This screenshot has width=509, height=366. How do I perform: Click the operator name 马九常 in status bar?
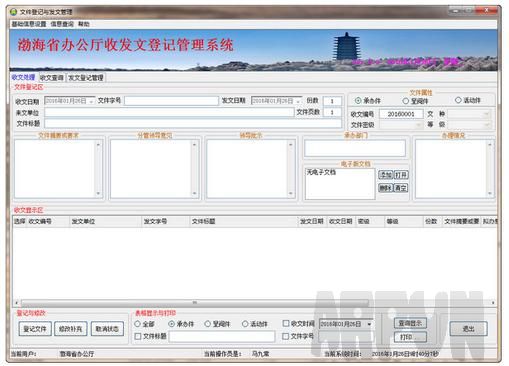point(261,354)
